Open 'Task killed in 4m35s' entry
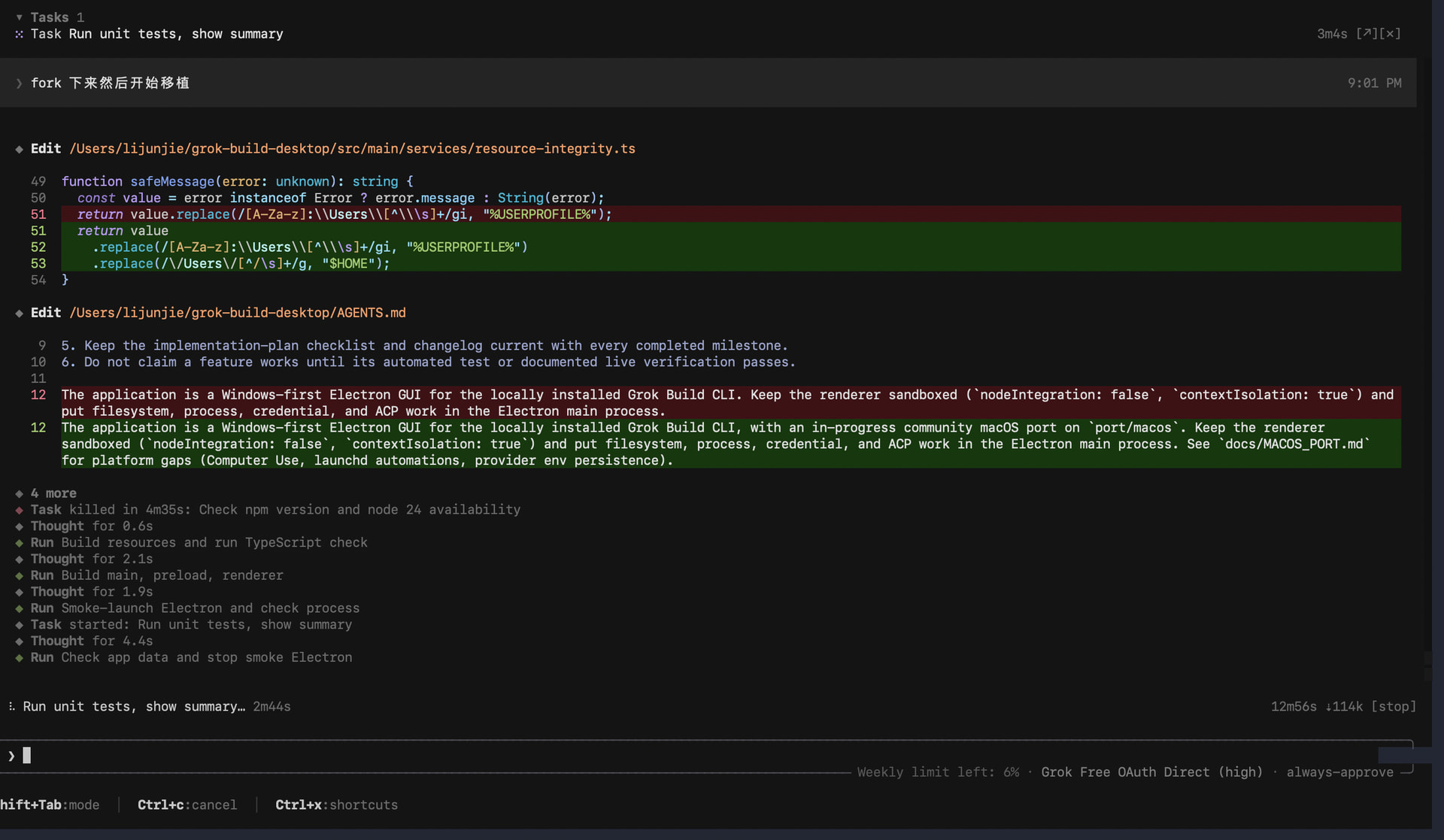Viewport: 1444px width, 840px height. (275, 510)
